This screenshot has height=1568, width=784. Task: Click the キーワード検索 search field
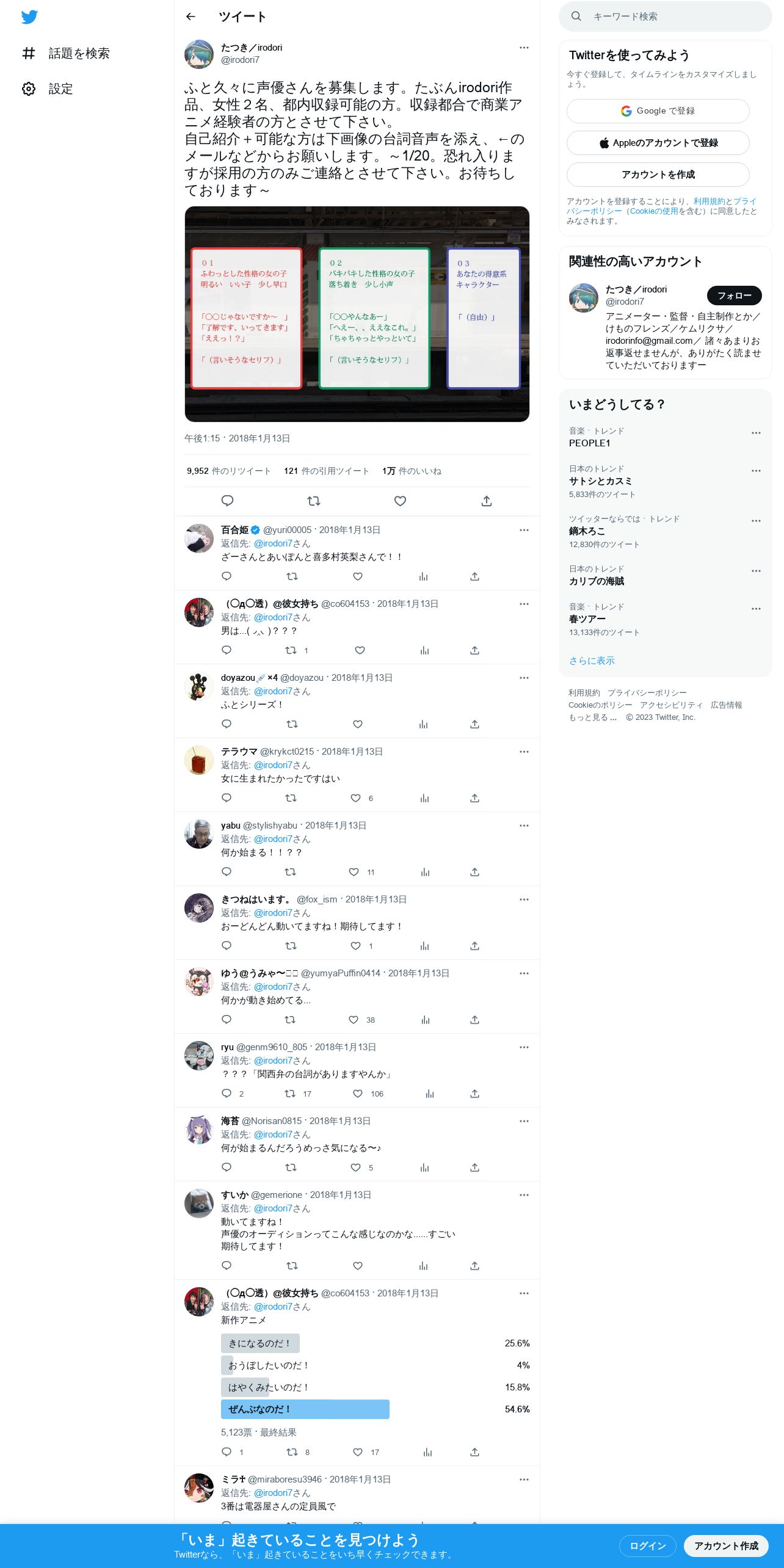pyautogui.click(x=666, y=16)
